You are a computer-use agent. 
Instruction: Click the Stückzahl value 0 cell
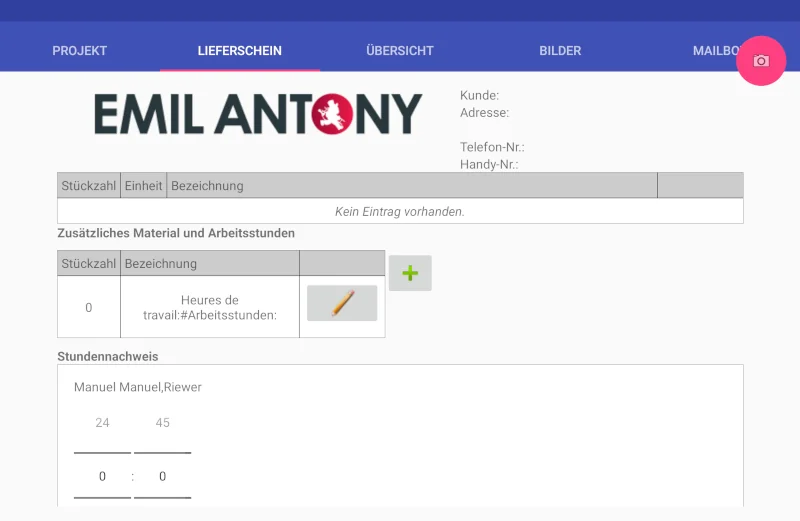click(x=89, y=307)
